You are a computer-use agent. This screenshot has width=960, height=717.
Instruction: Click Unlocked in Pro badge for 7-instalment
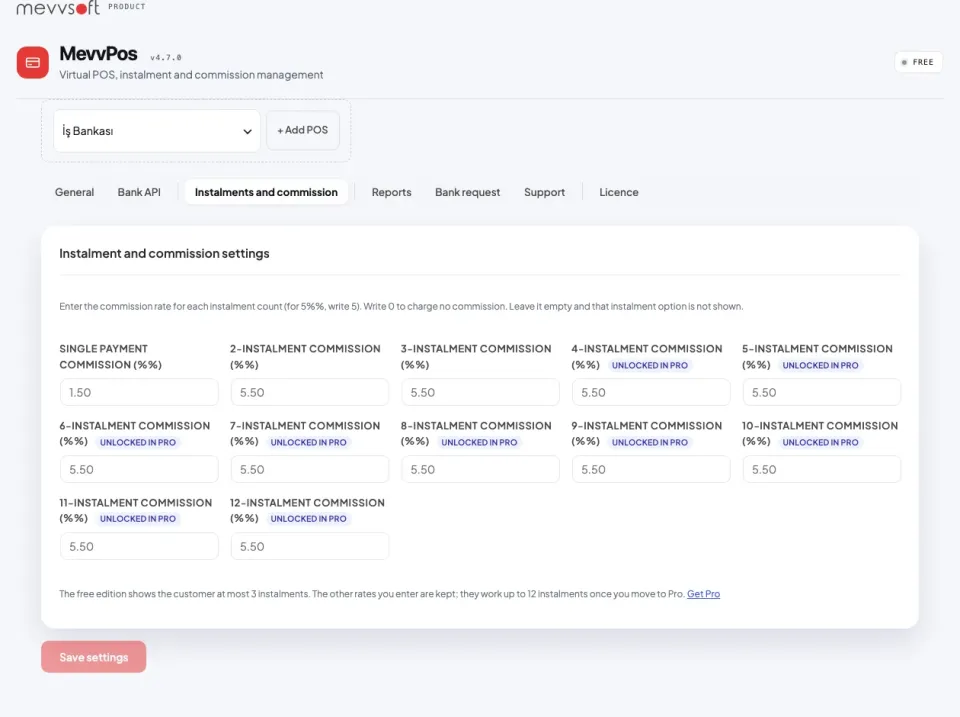coord(309,442)
